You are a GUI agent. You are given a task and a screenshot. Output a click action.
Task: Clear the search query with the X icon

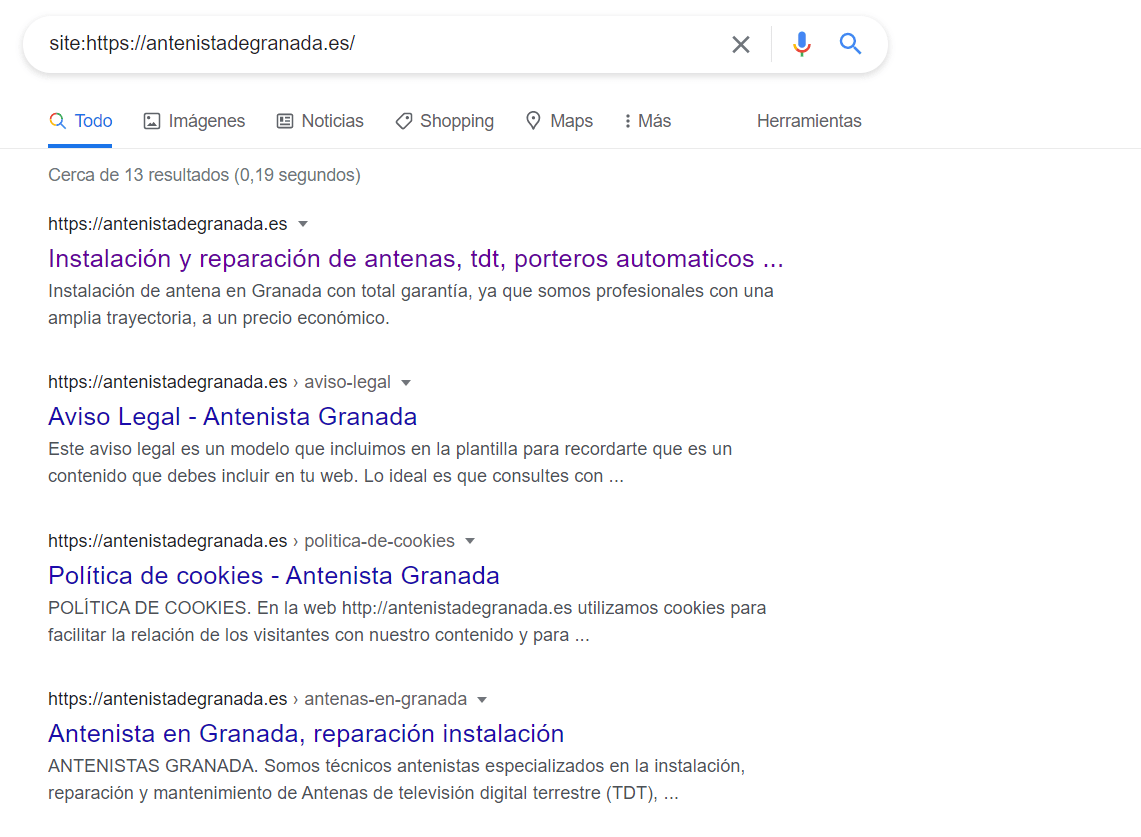click(741, 44)
